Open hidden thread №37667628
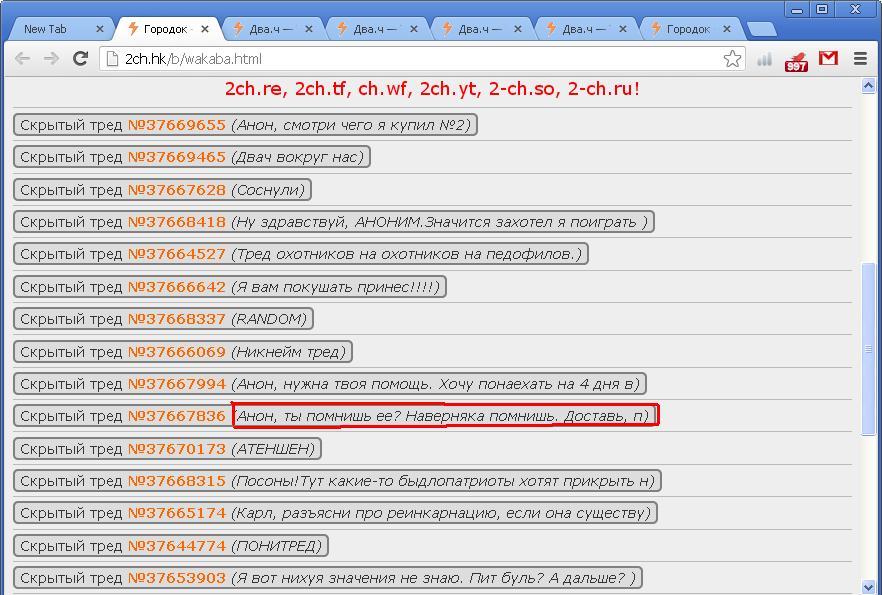 point(176,190)
